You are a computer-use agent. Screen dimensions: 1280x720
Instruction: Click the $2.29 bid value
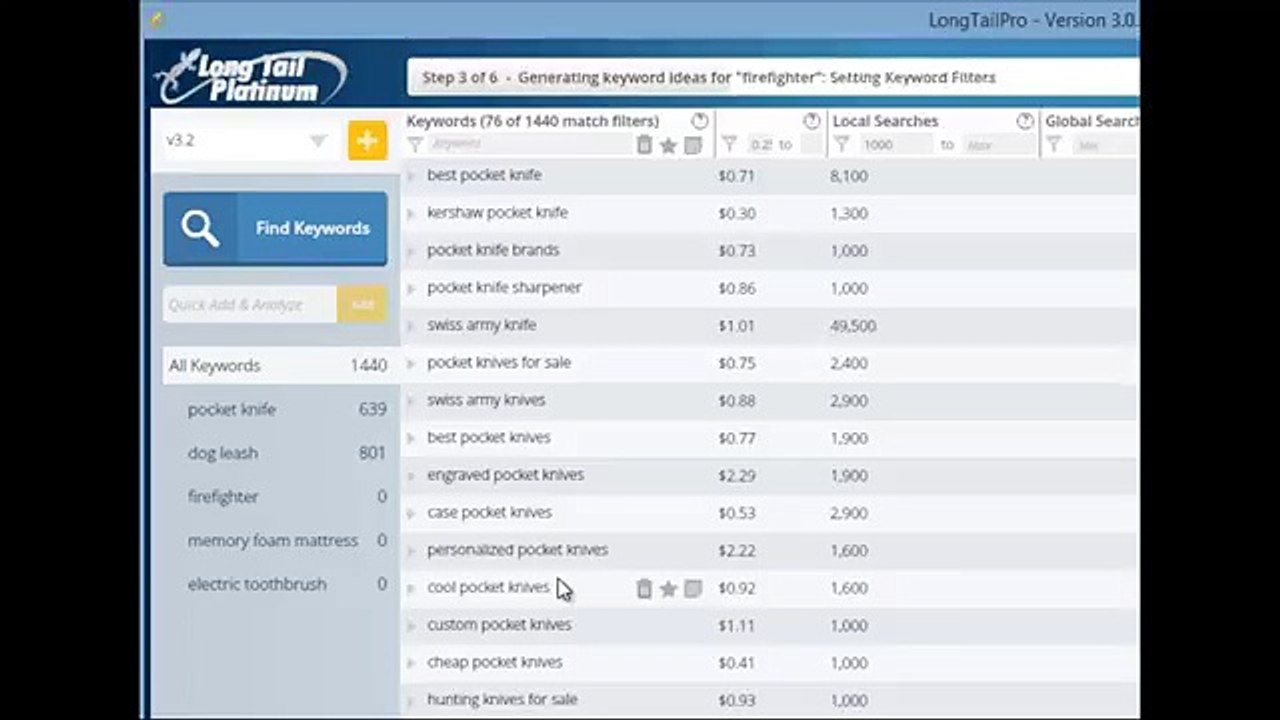point(737,476)
